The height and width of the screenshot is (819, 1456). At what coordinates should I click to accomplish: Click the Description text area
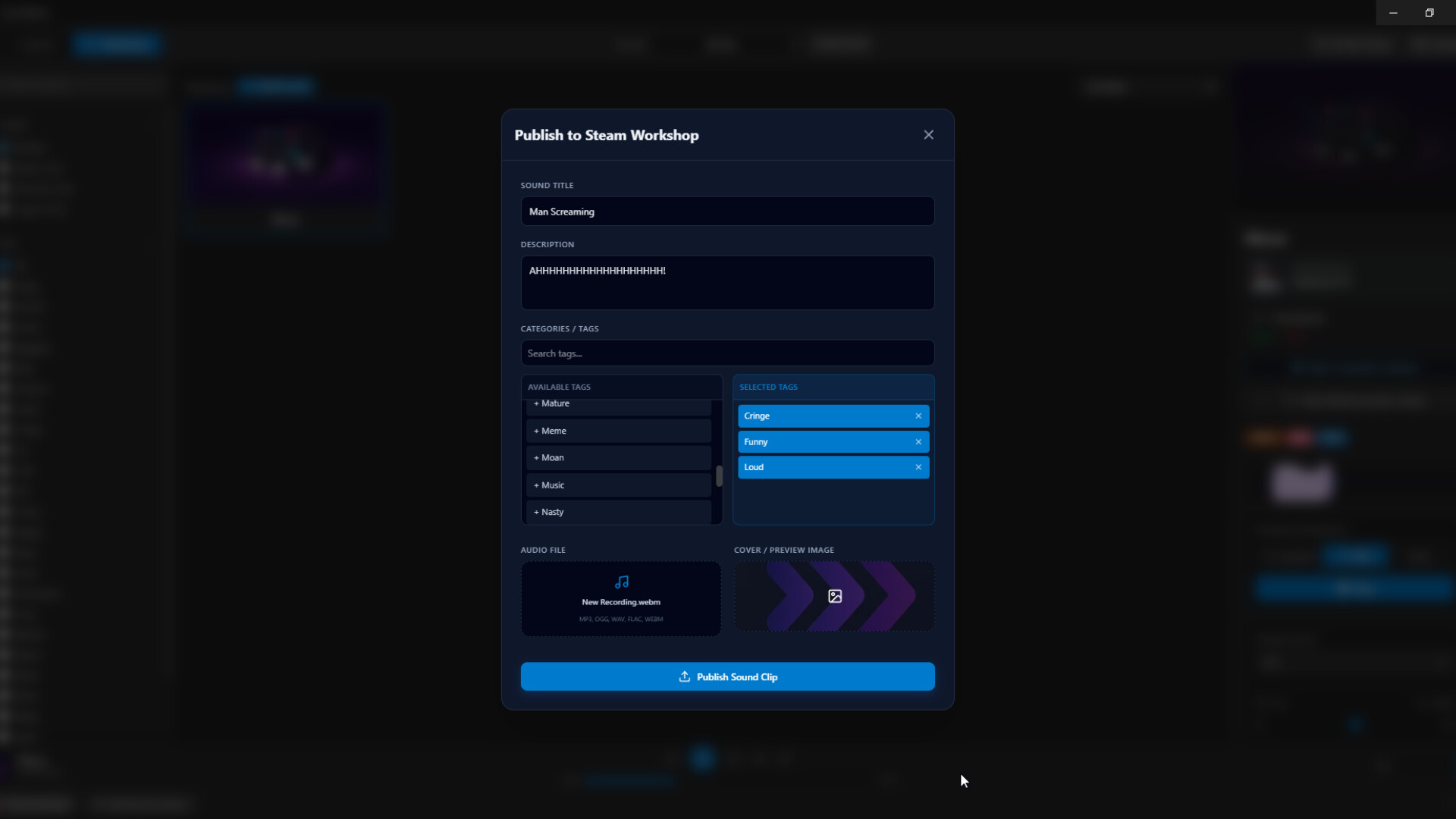click(x=727, y=283)
